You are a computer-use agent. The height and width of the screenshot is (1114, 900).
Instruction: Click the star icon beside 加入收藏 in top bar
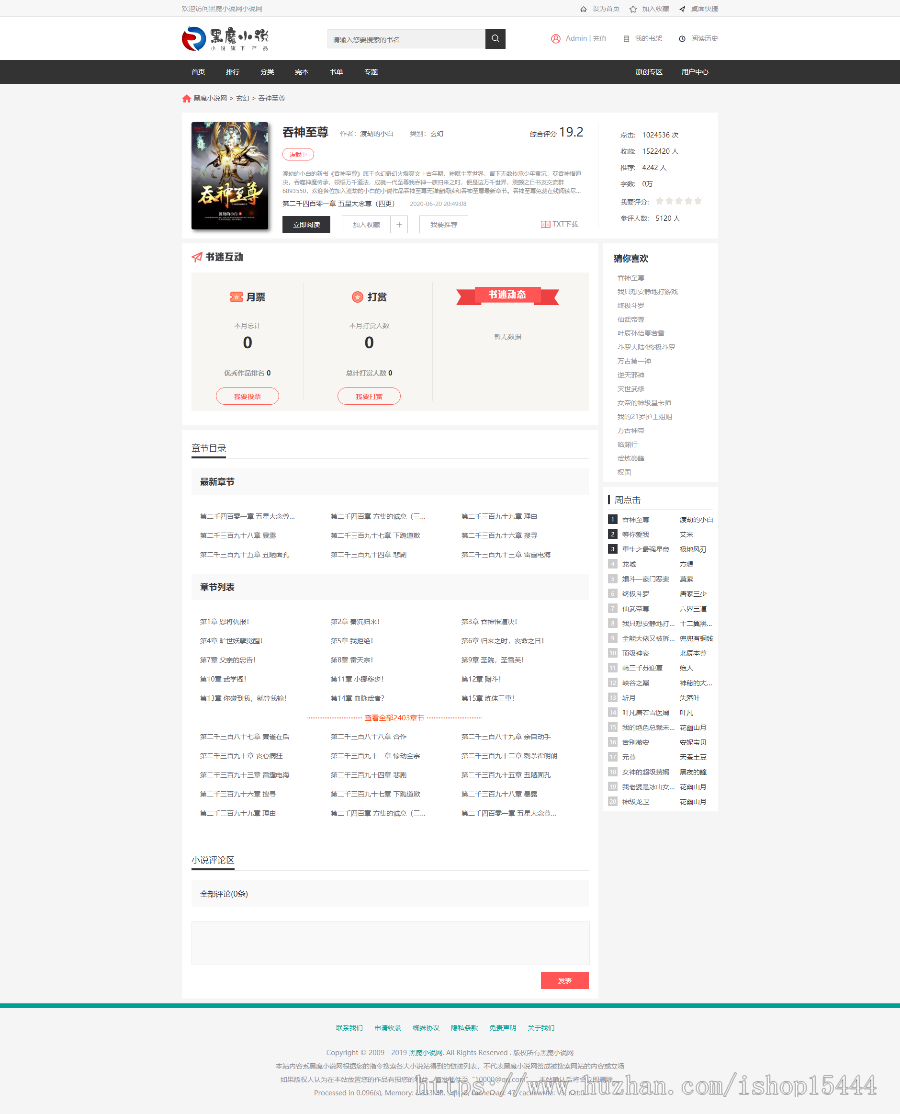point(633,9)
